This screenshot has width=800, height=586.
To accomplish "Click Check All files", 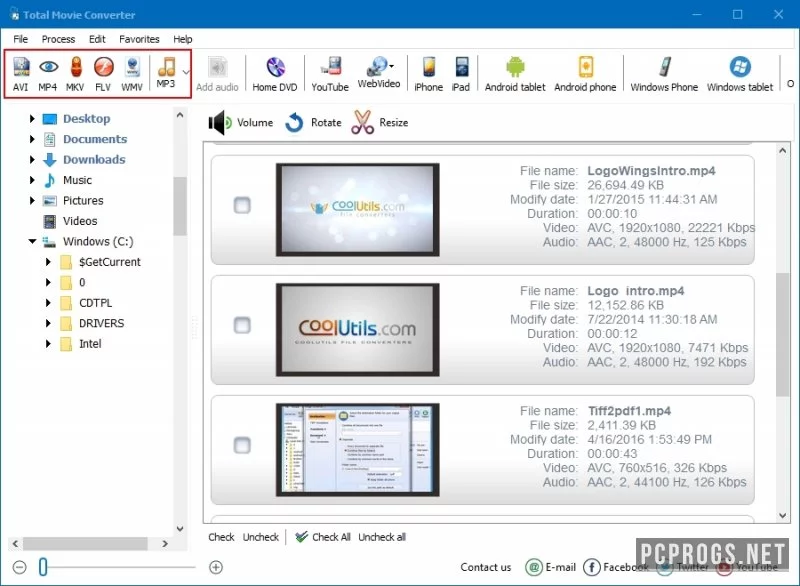I will point(322,537).
